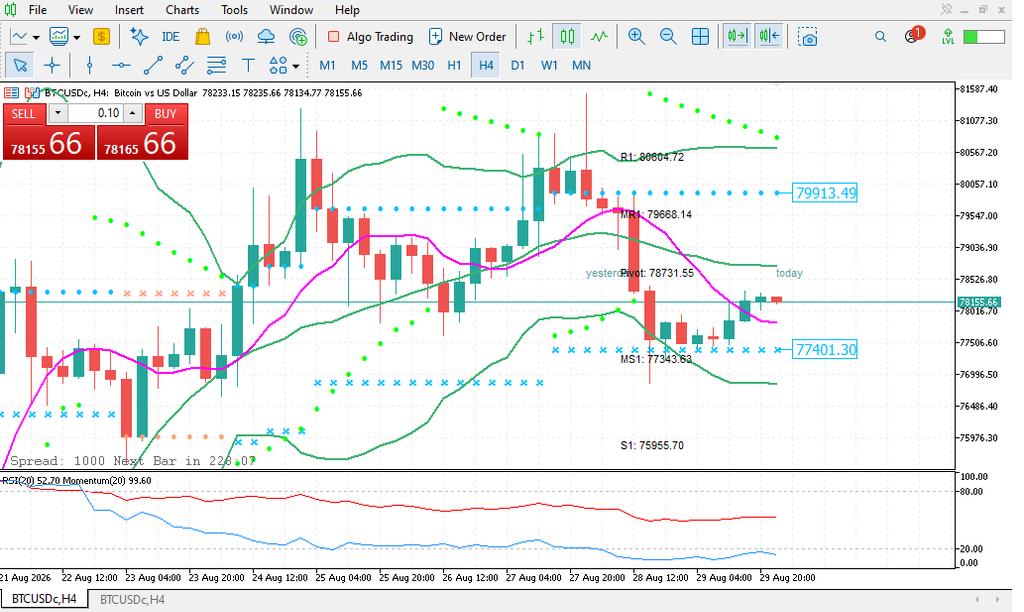Open the indicators list icon

click(x=59, y=37)
